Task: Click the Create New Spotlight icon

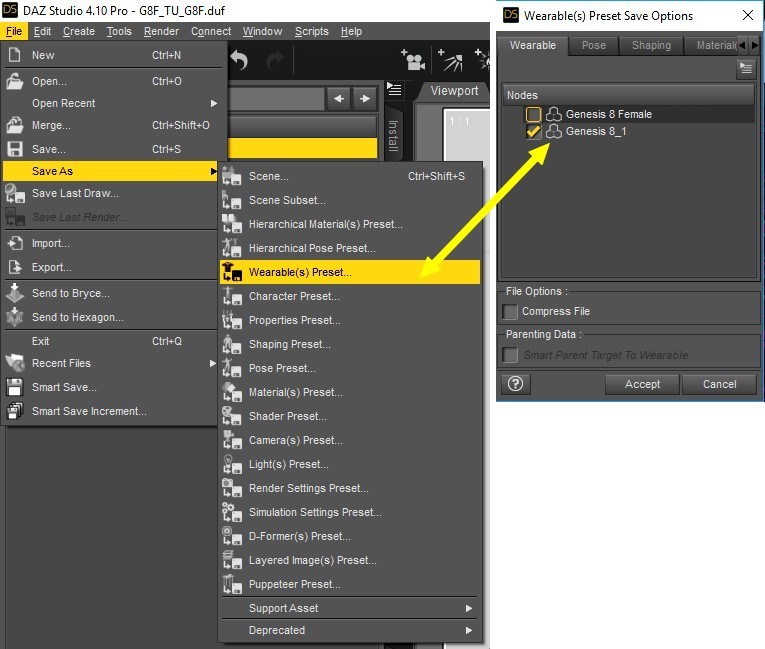Action: click(x=450, y=60)
